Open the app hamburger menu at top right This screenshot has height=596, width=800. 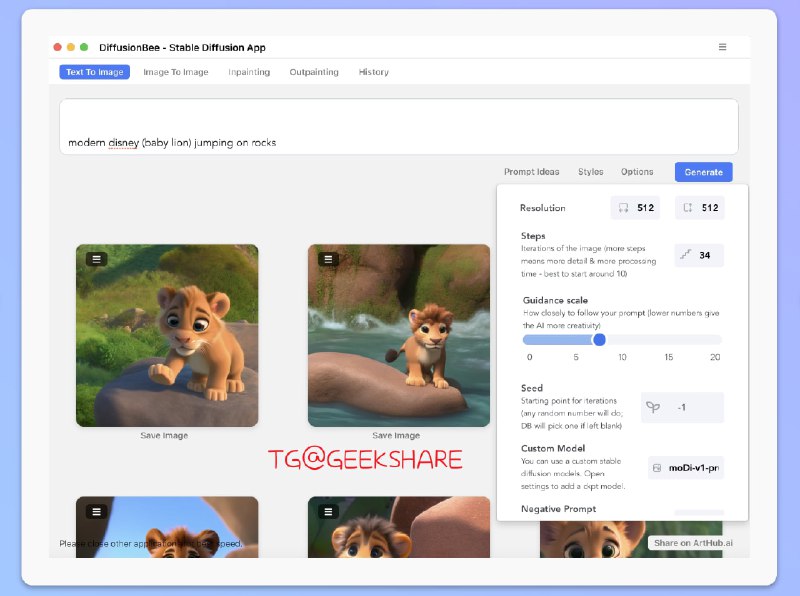click(x=722, y=46)
